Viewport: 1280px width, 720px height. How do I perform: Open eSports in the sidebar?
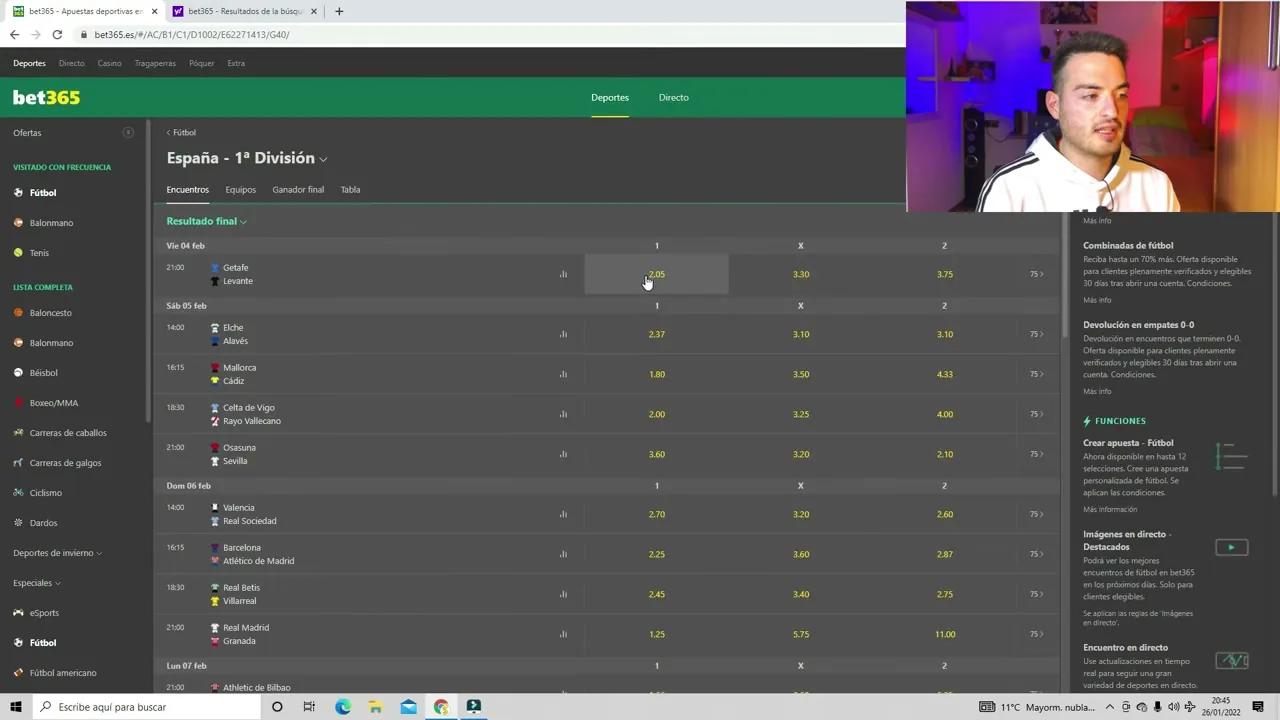(x=44, y=612)
